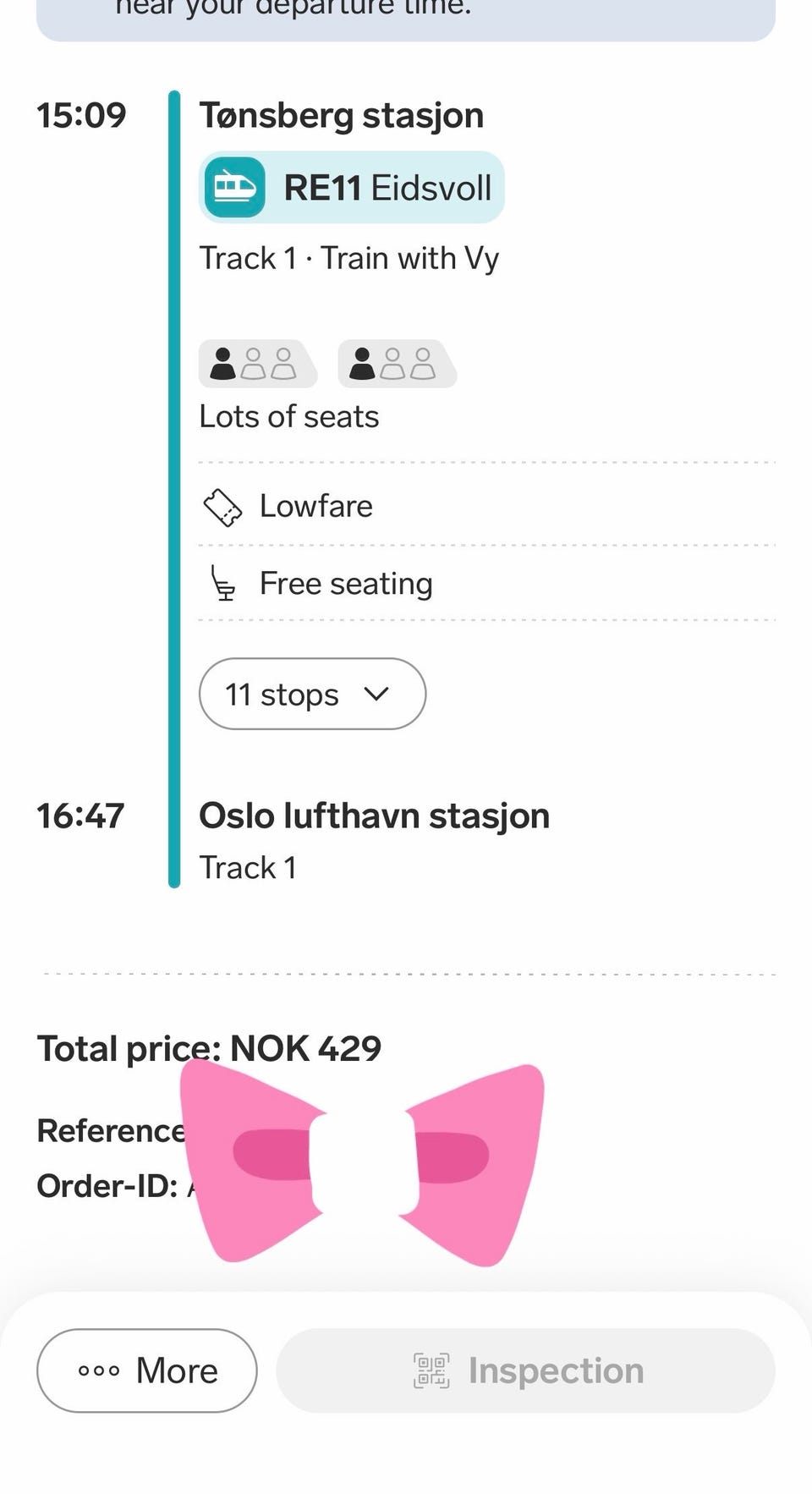Click the chevron beside 11 stops
The height and width of the screenshot is (1494, 812).
pyautogui.click(x=376, y=695)
